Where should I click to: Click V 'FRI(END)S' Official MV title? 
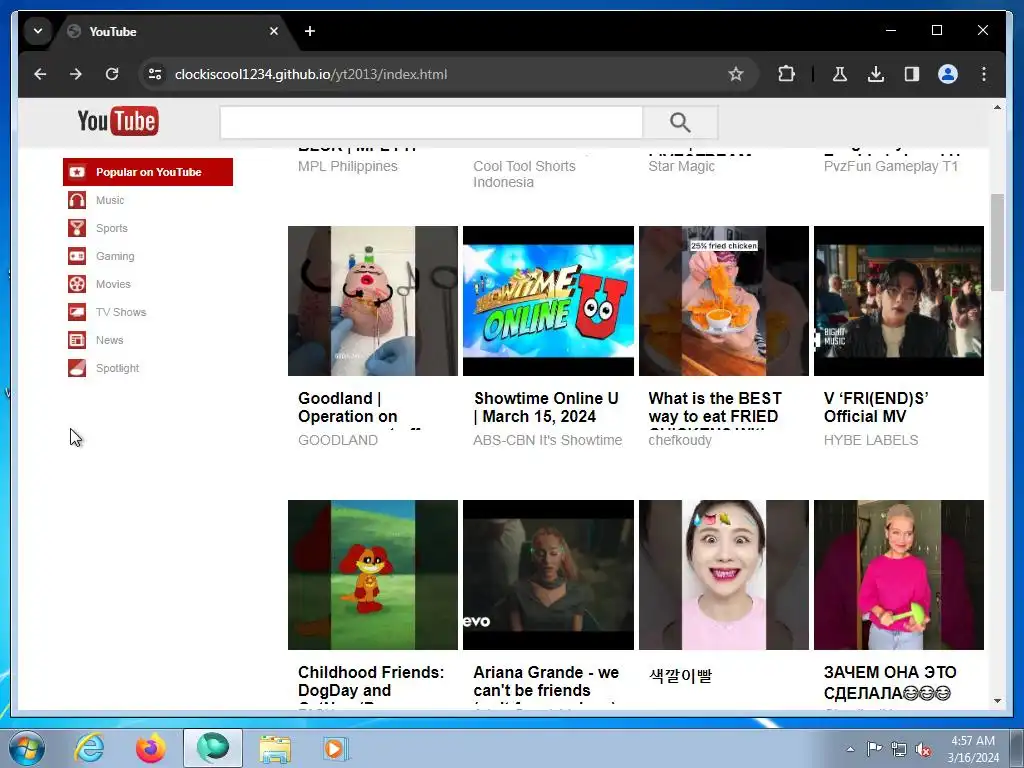coord(876,408)
